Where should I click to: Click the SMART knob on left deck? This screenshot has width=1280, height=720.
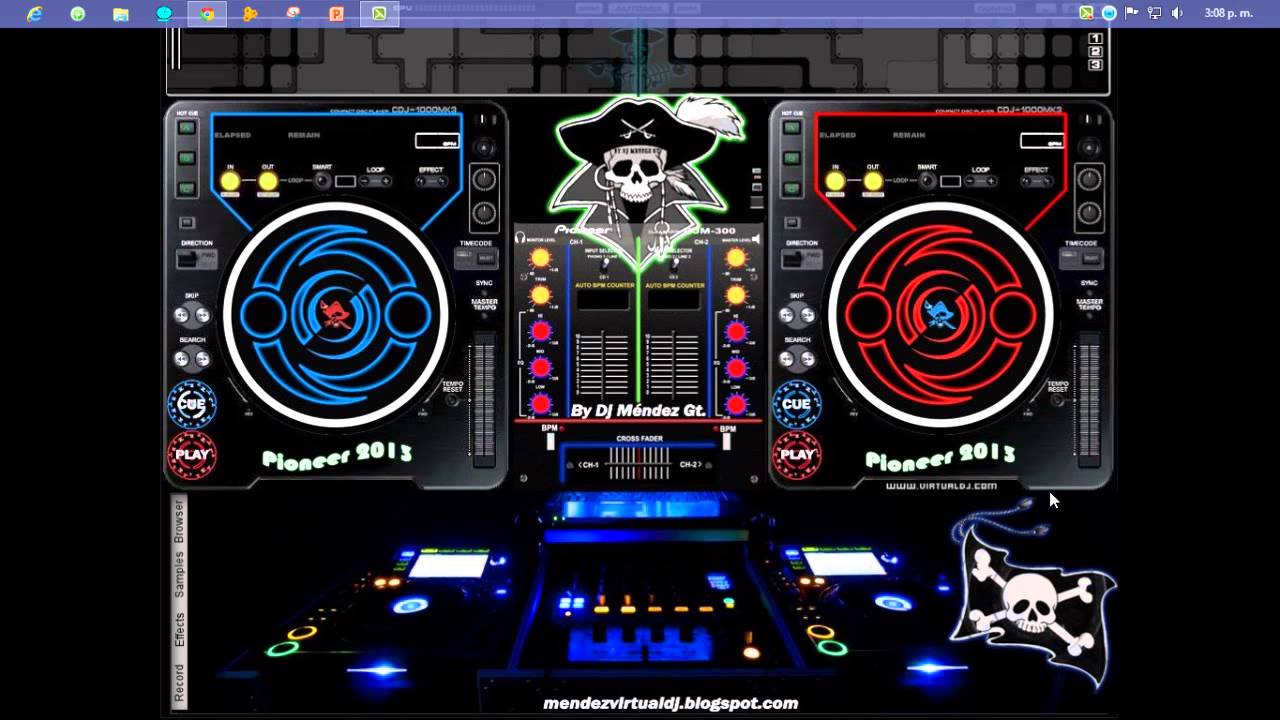pyautogui.click(x=322, y=181)
